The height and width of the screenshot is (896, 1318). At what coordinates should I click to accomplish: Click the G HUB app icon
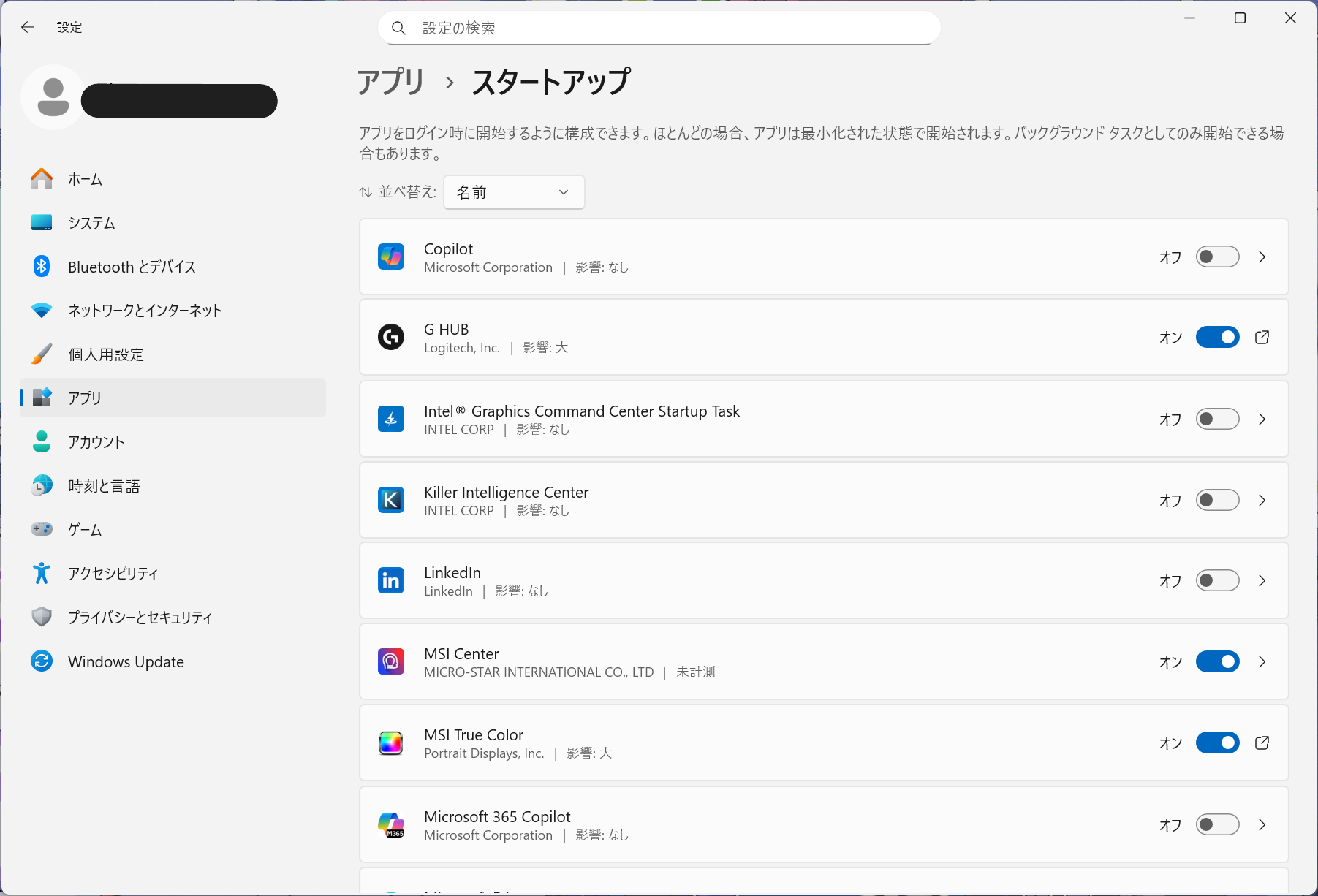coord(391,337)
